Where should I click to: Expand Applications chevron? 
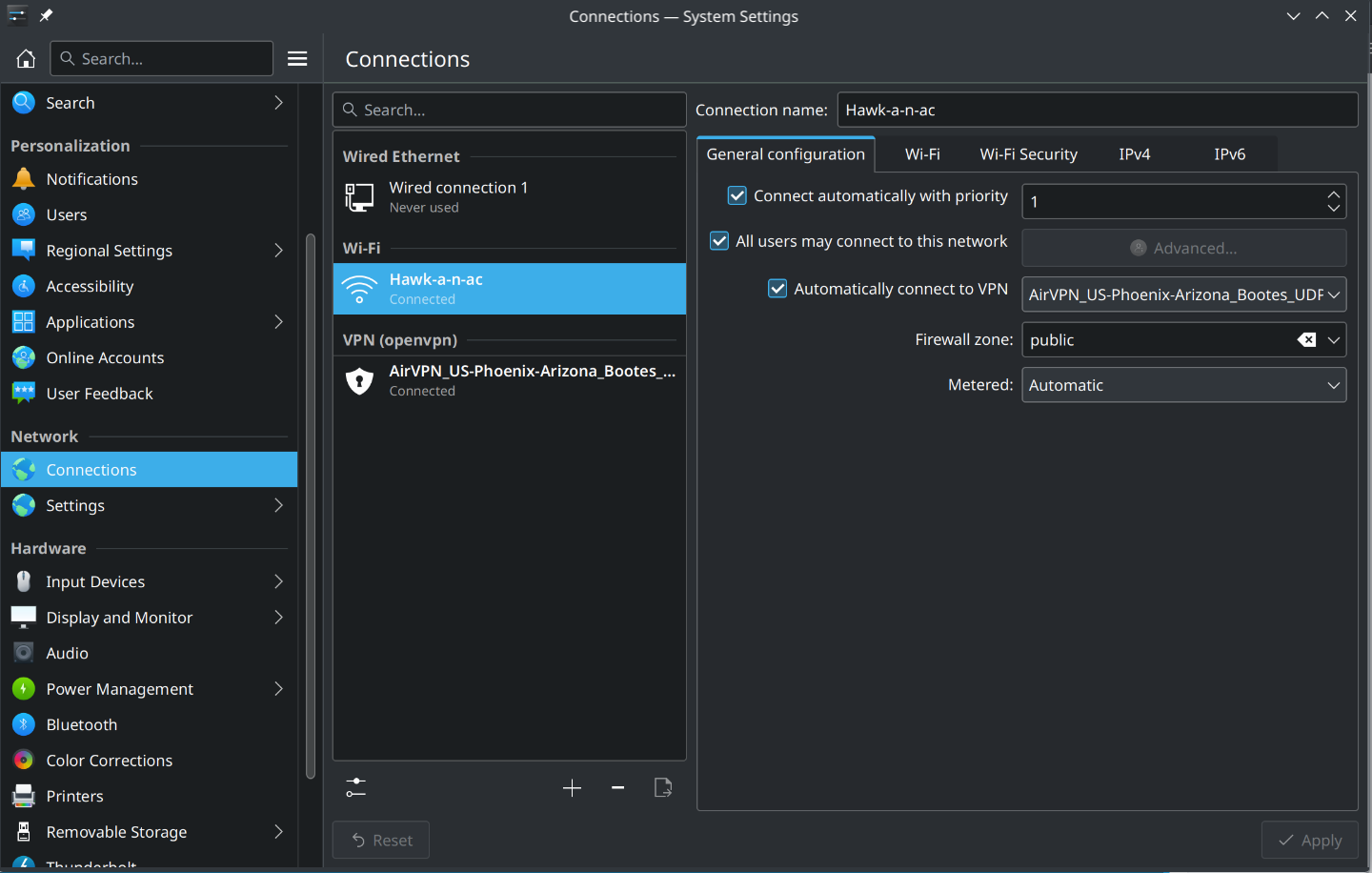(x=278, y=322)
